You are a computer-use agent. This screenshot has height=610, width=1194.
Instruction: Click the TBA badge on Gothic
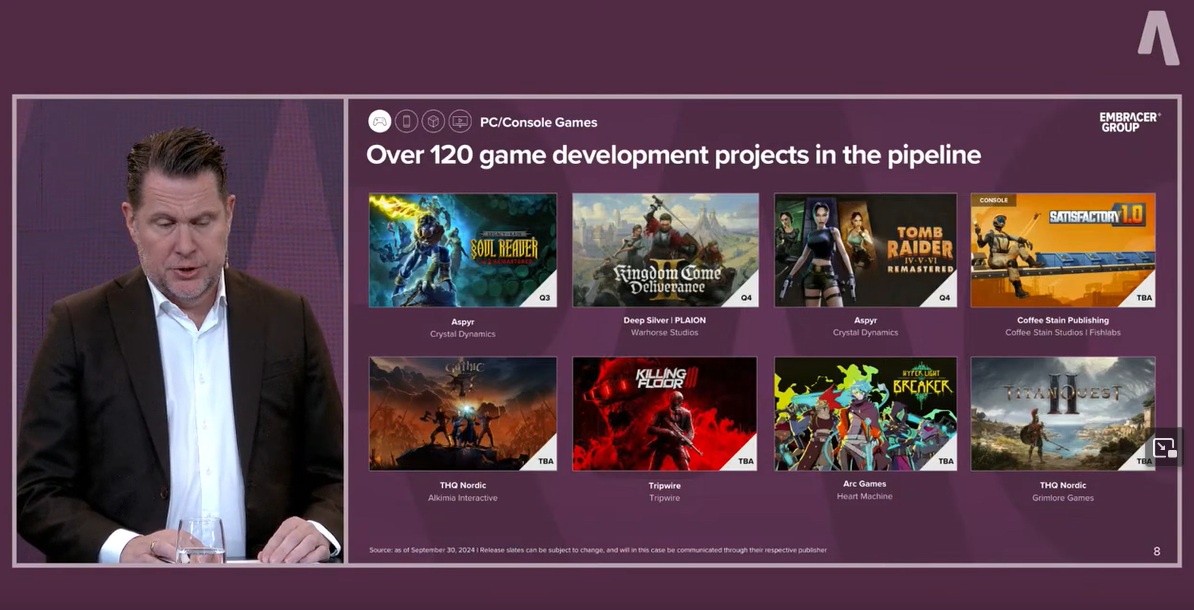546,461
